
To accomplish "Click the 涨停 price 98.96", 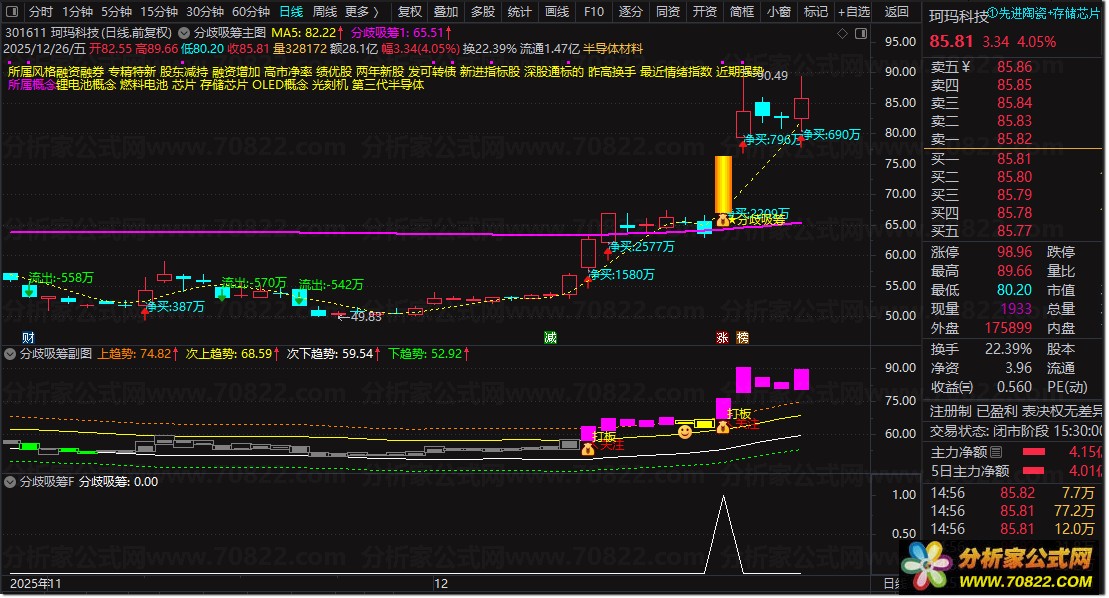I will pyautogui.click(x=1014, y=252).
